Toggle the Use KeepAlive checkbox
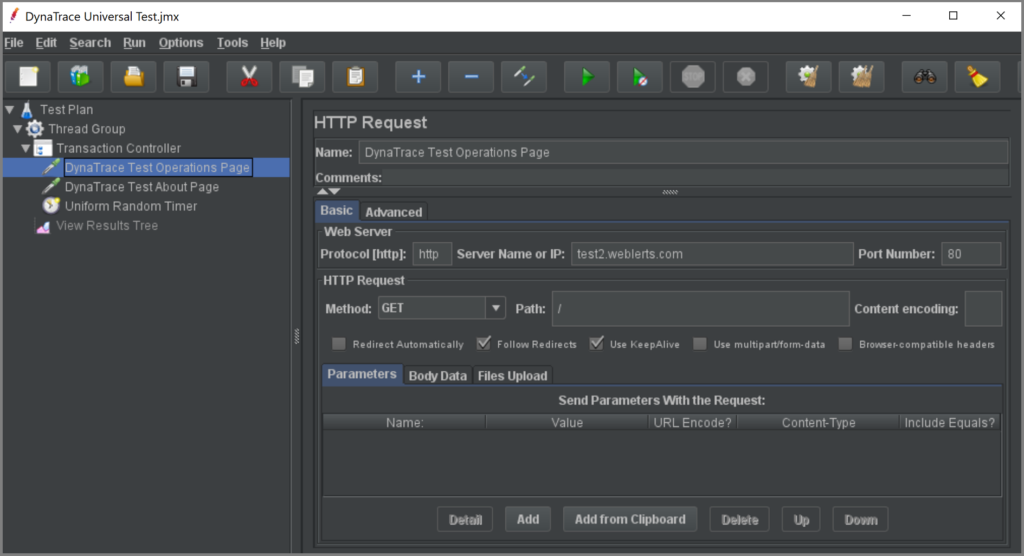 point(596,344)
